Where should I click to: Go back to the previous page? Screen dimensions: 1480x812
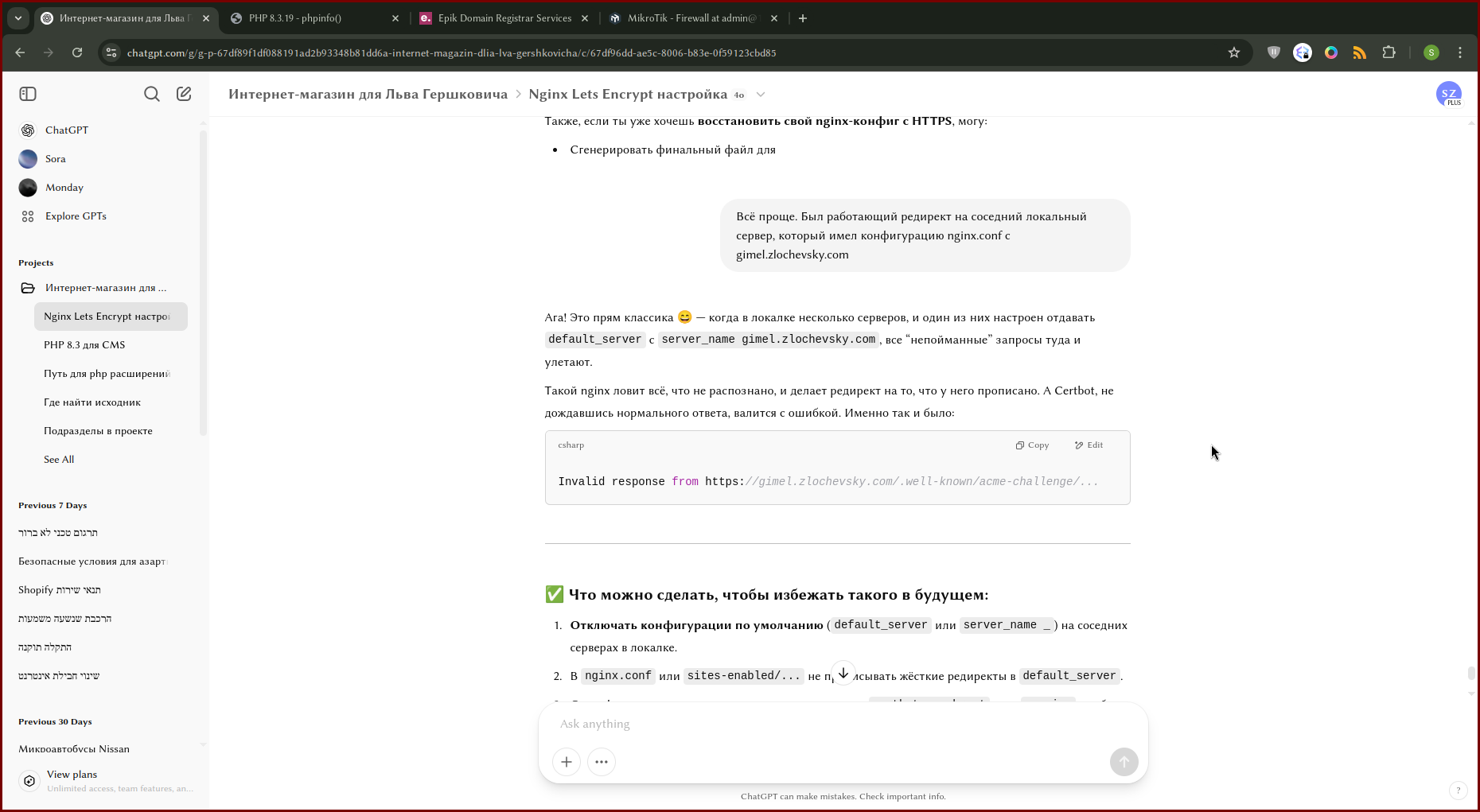tap(20, 52)
